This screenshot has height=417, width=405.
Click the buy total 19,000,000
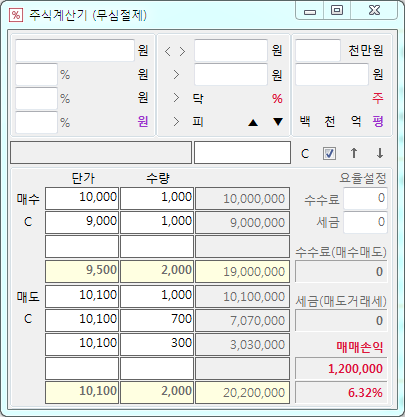pyautogui.click(x=242, y=271)
